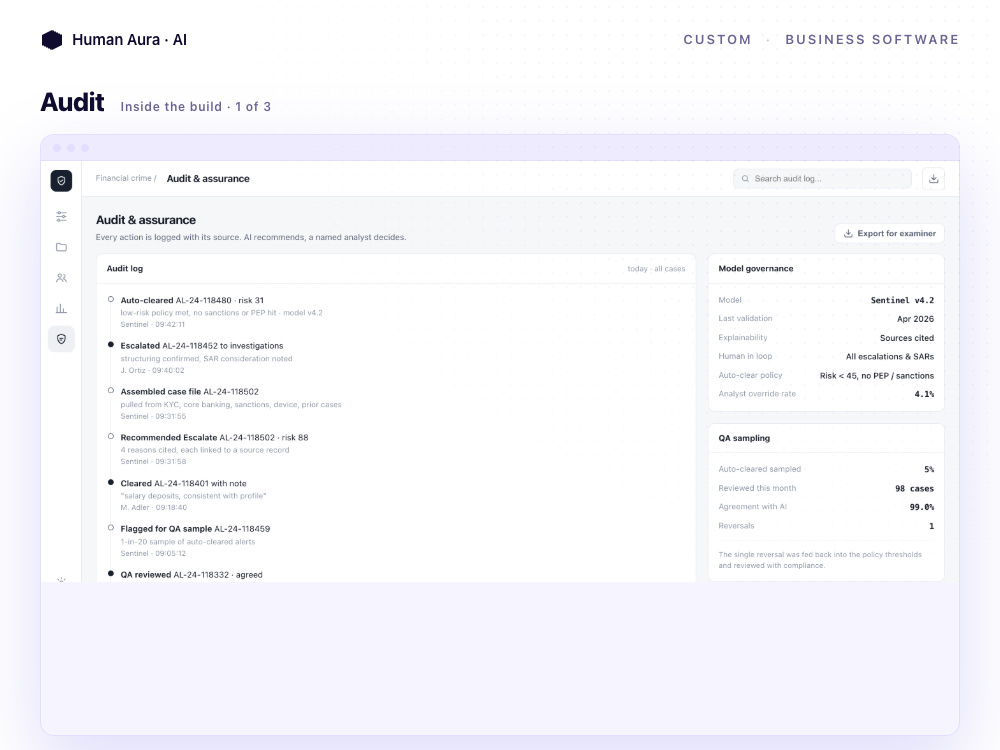1000x750 pixels.
Task: Click the filled marker beside the Cleared entry
Action: click(x=111, y=482)
